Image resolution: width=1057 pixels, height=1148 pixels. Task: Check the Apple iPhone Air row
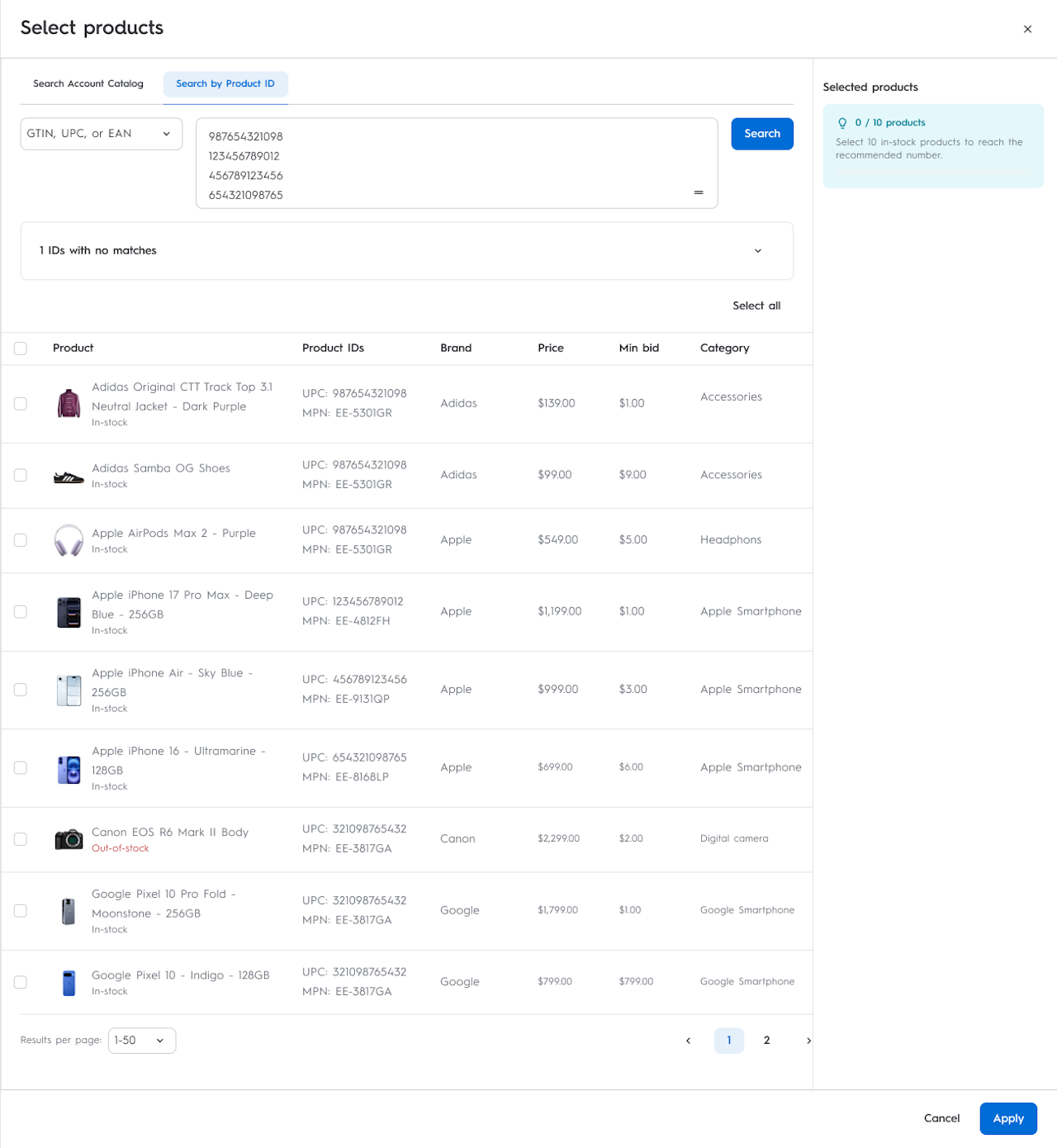click(21, 690)
